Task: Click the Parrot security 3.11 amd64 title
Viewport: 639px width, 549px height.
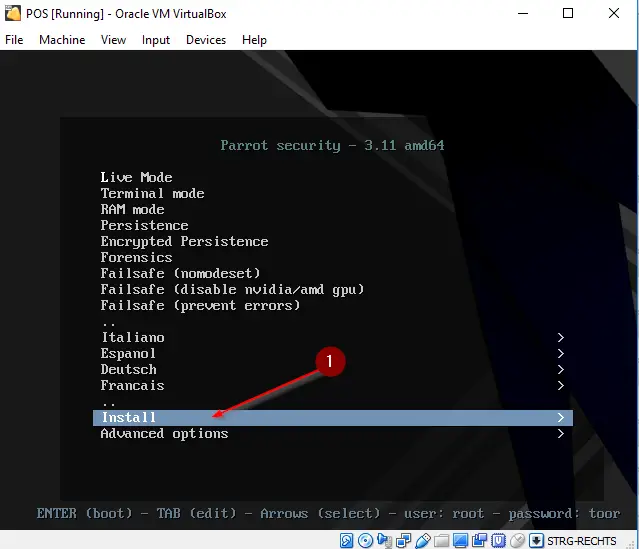Action: 333,146
